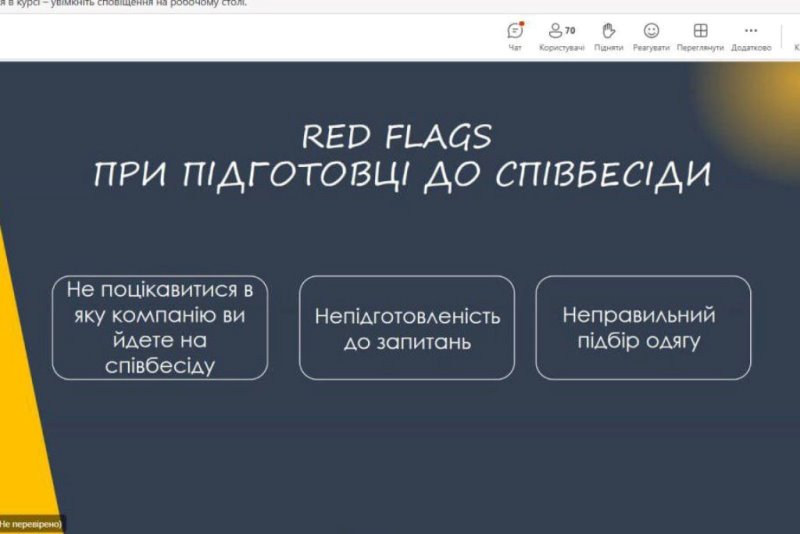Click the 'Не перевірено' label
800x534 pixels.
tap(31, 524)
